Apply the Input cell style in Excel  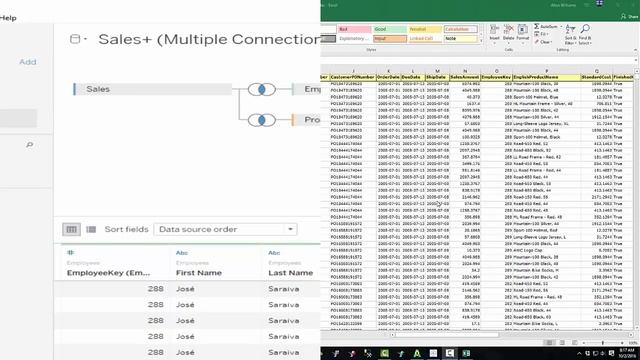coord(389,39)
